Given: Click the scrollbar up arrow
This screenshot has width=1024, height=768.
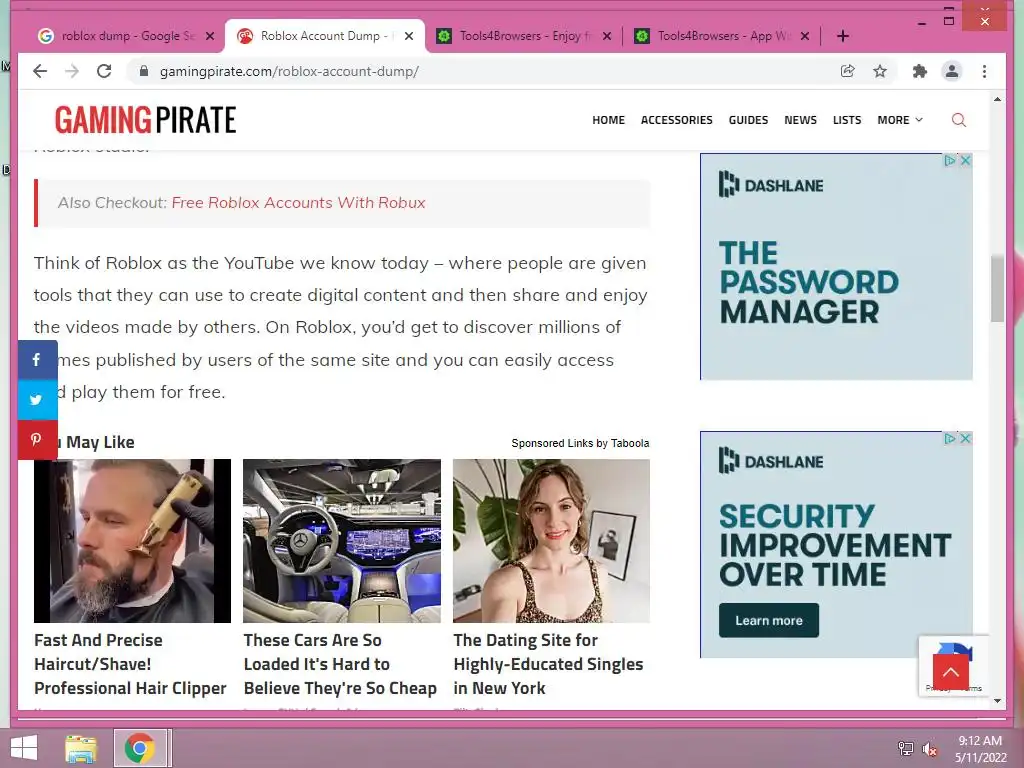Looking at the screenshot, I should pos(997,99).
